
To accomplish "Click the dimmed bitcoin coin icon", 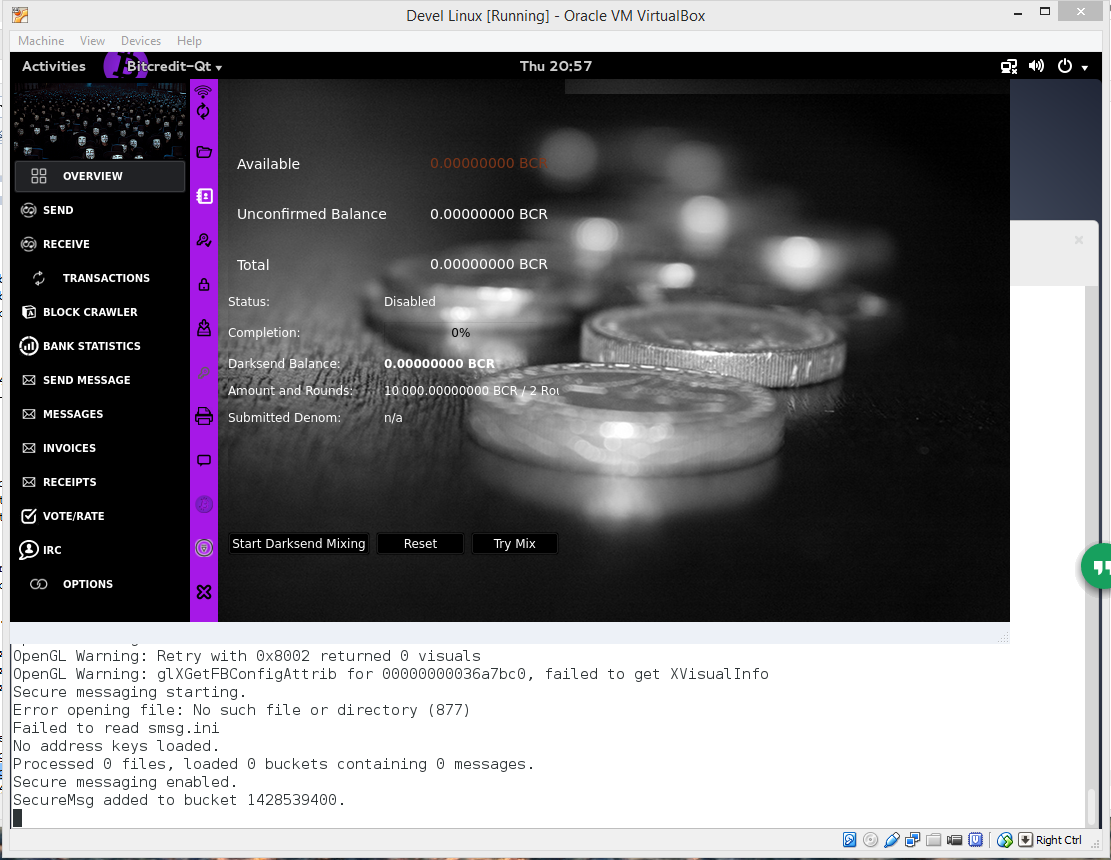I will click(x=204, y=504).
